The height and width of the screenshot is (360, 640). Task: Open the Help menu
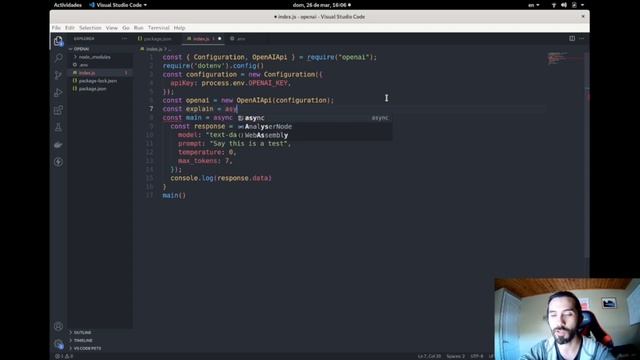[x=179, y=28]
